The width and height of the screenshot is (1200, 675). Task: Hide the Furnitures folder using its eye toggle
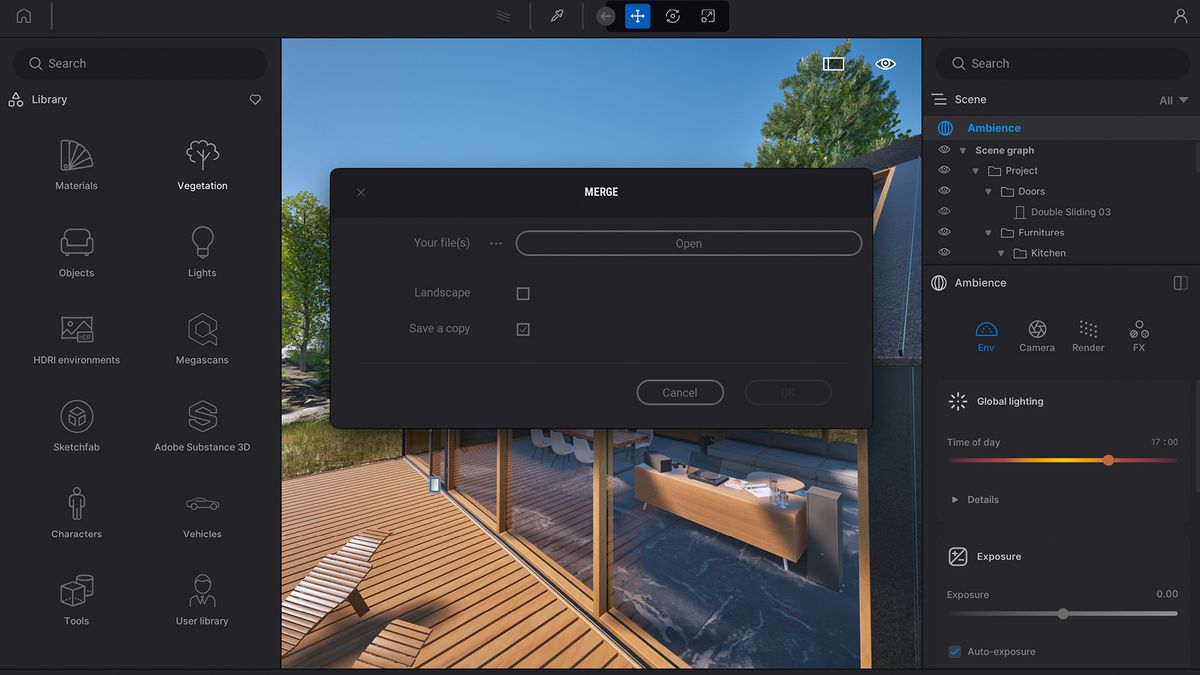pos(943,231)
